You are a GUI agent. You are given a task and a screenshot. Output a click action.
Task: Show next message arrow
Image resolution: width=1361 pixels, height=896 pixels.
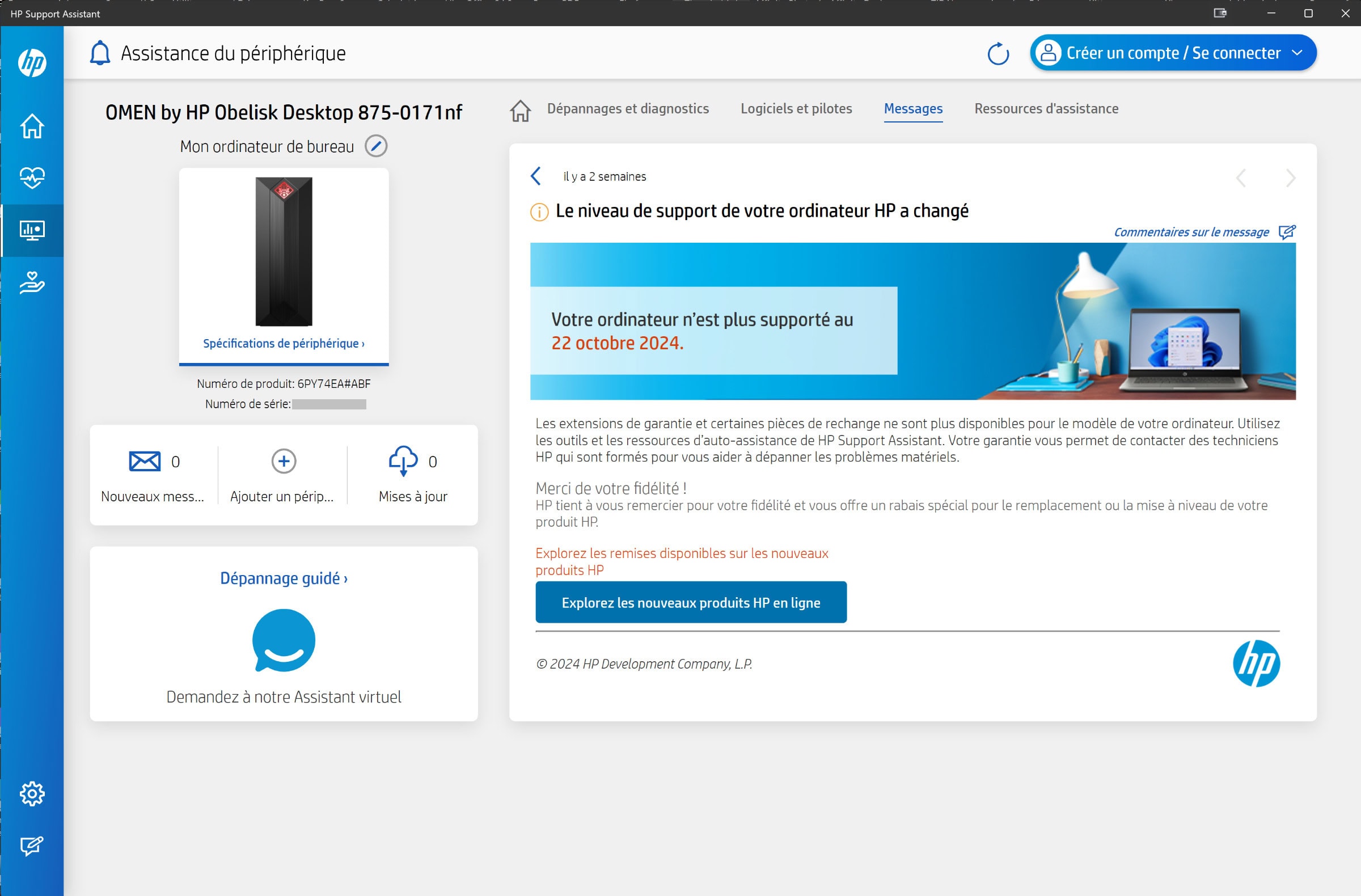(1290, 178)
